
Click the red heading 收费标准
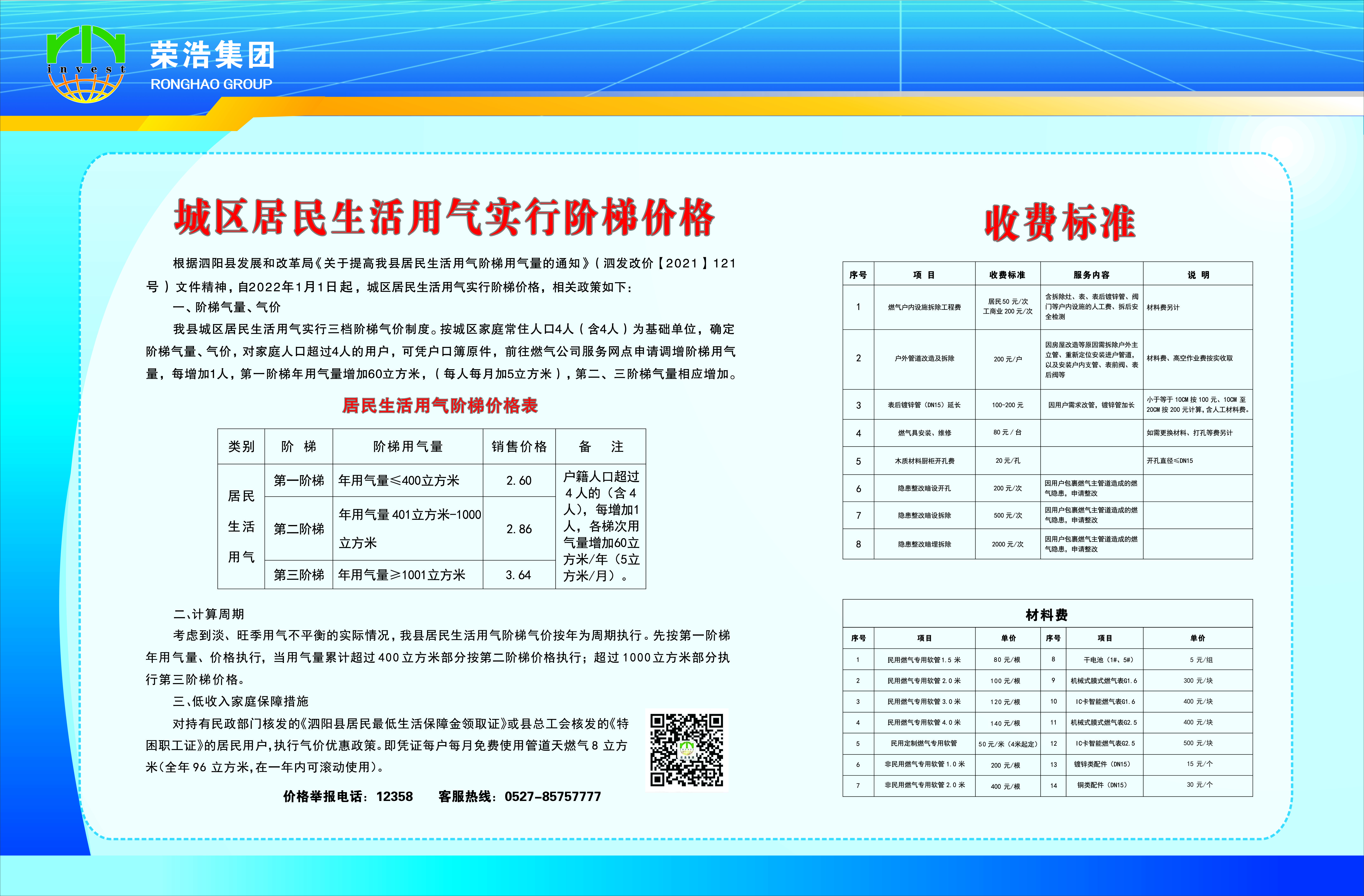(x=1060, y=222)
